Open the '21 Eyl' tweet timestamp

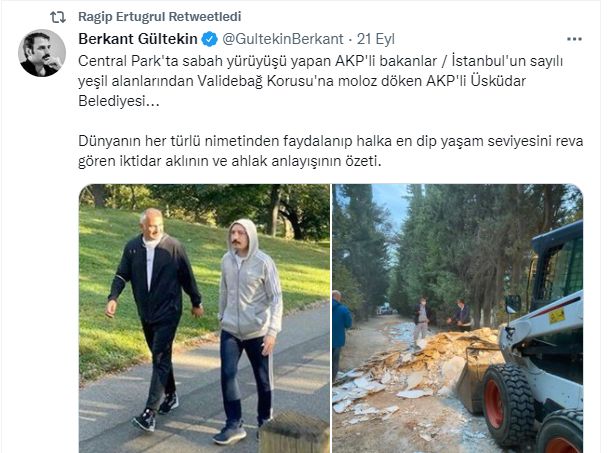pyautogui.click(x=376, y=39)
